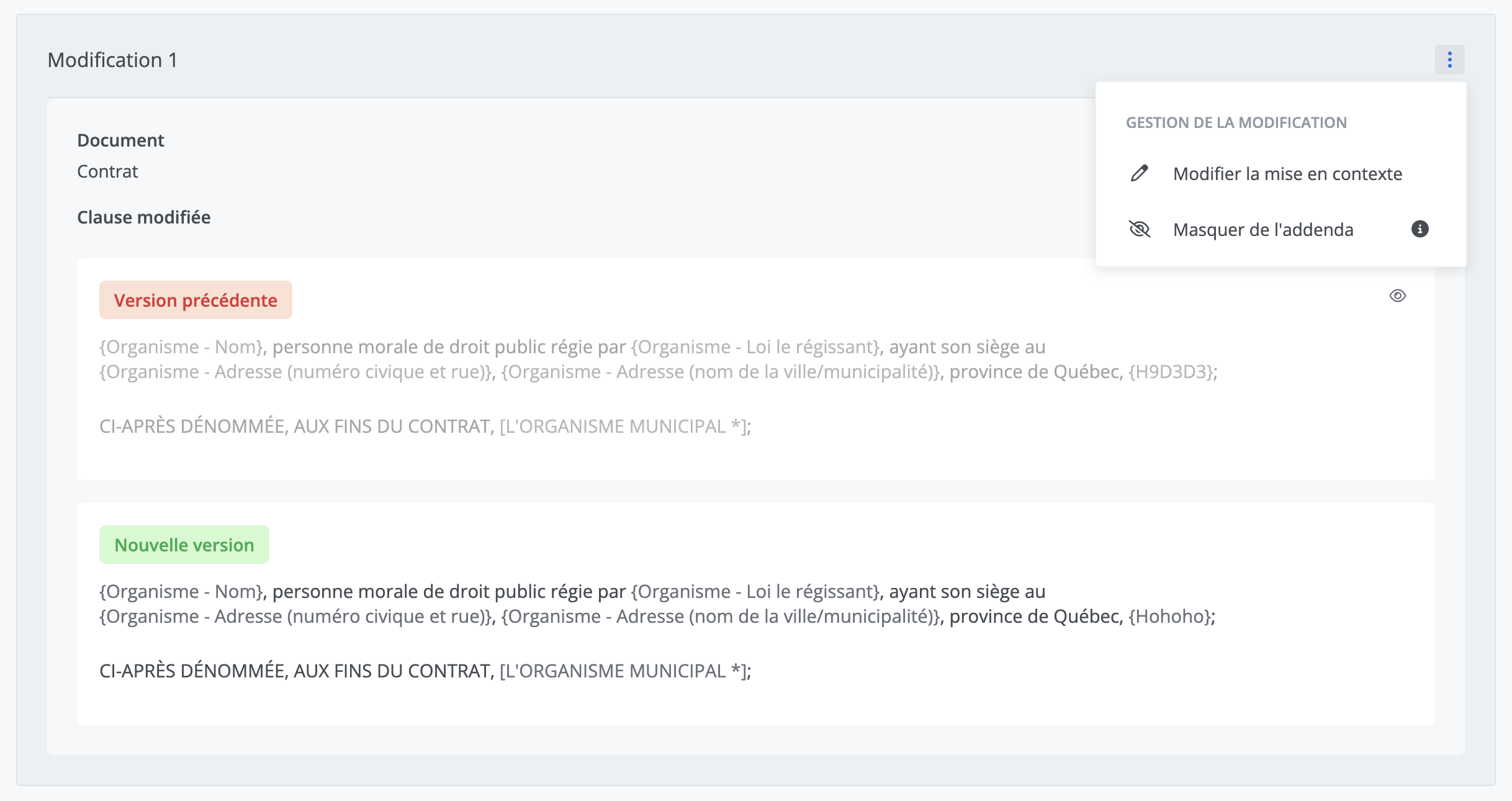Click [L'ORGANISME MUNICIPAL *] in new version
The width and height of the screenshot is (1512, 801).
pos(623,671)
